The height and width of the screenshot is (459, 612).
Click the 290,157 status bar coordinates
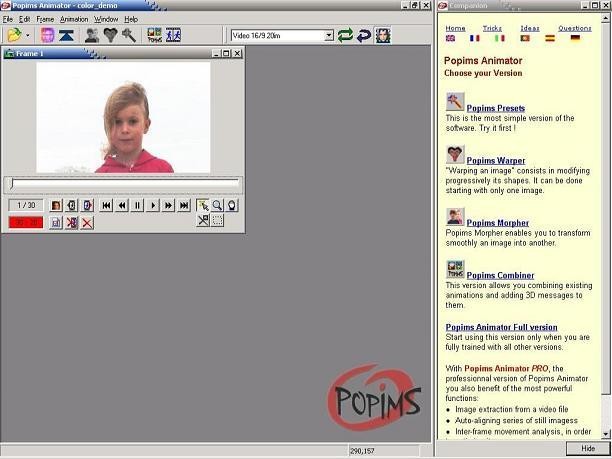[362, 451]
